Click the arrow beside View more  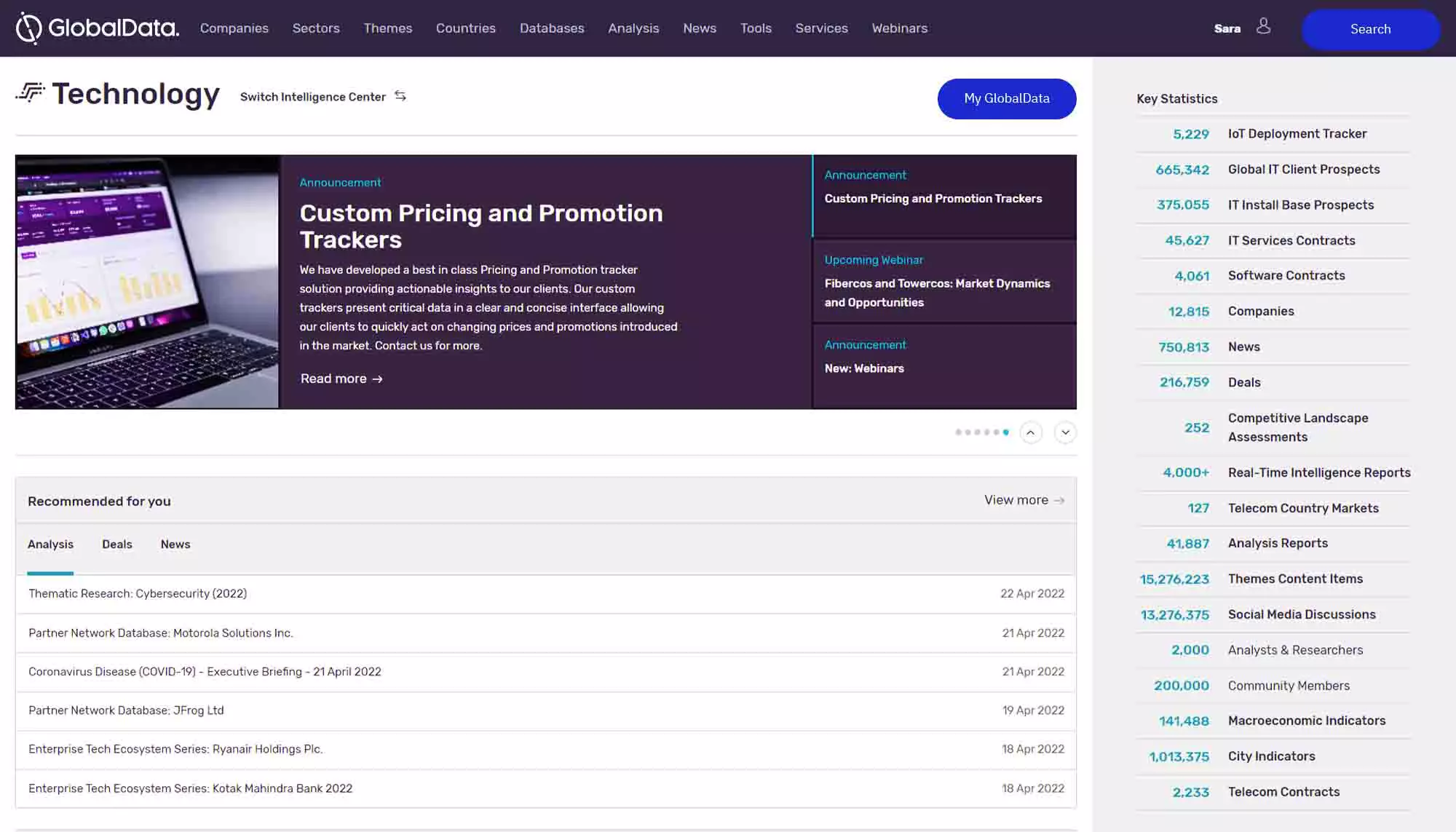[1059, 501]
